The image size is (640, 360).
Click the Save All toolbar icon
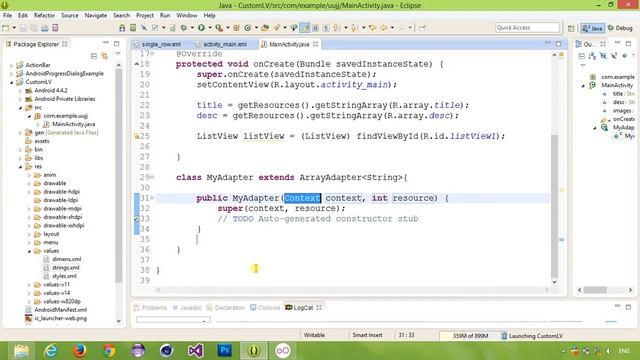[x=34, y=28]
